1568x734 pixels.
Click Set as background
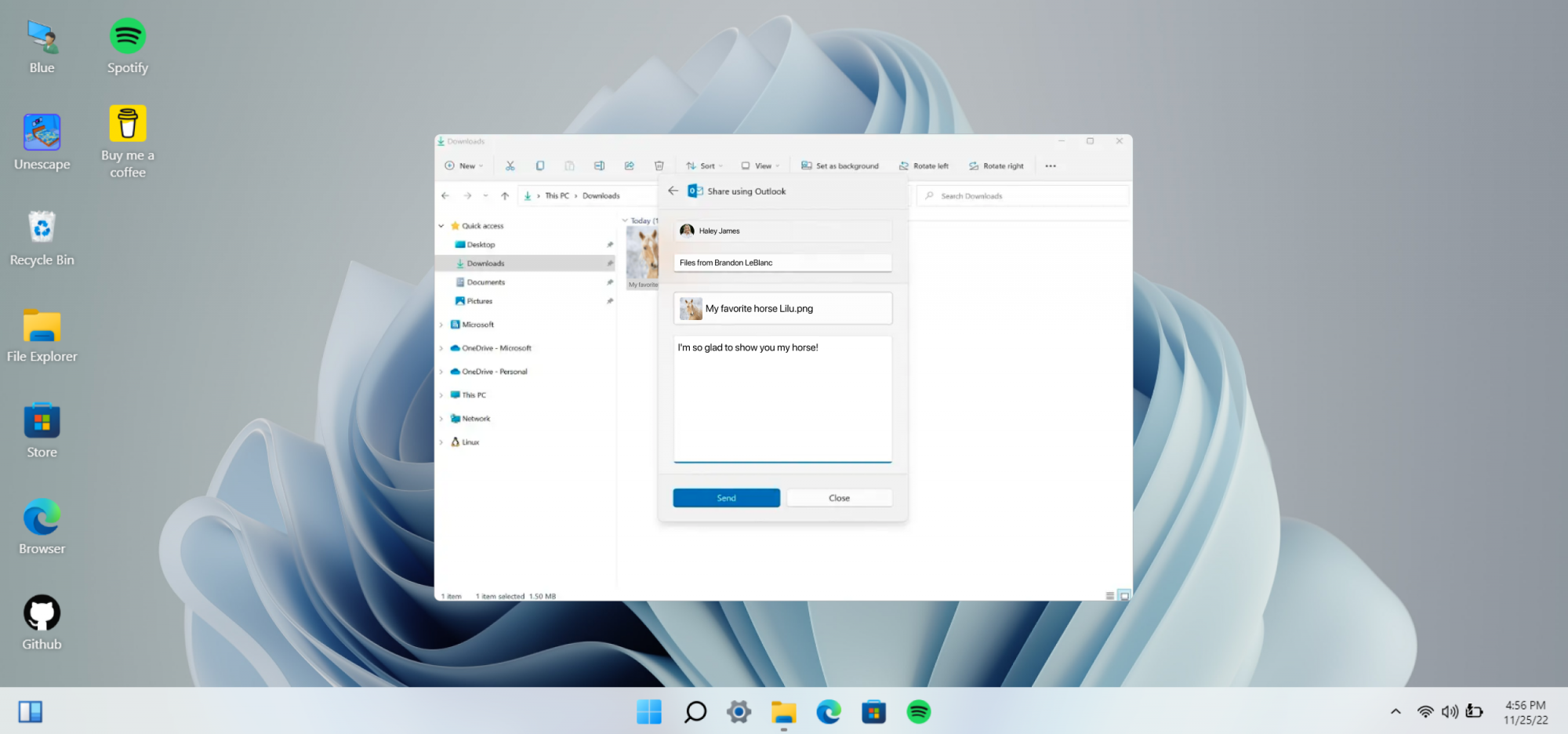840,165
